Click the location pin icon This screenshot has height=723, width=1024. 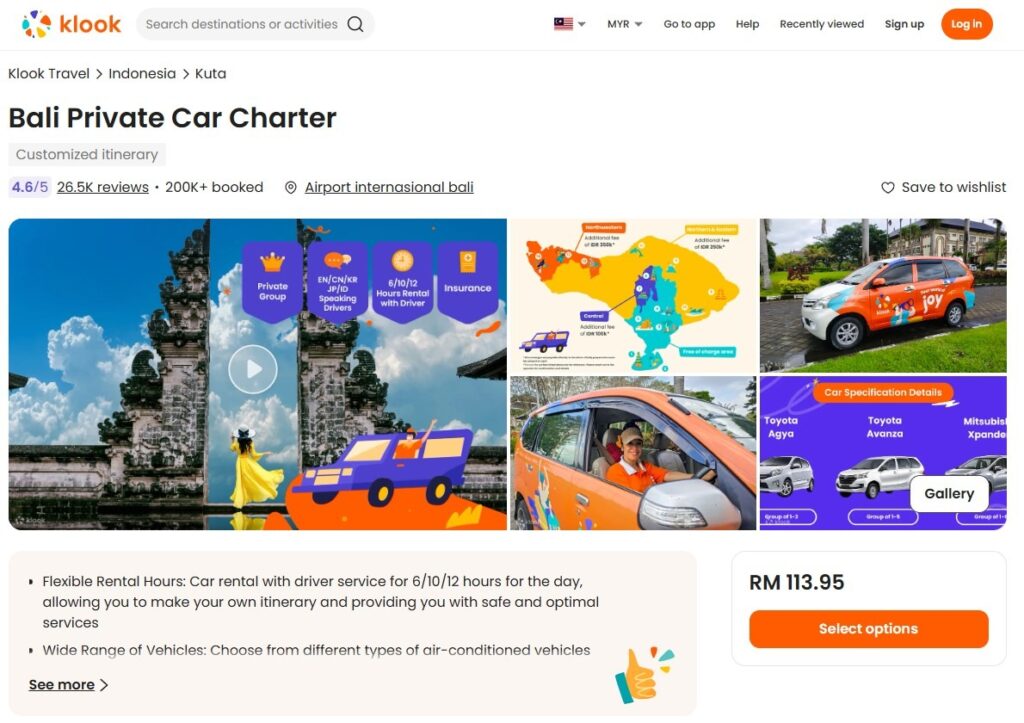[x=291, y=187]
